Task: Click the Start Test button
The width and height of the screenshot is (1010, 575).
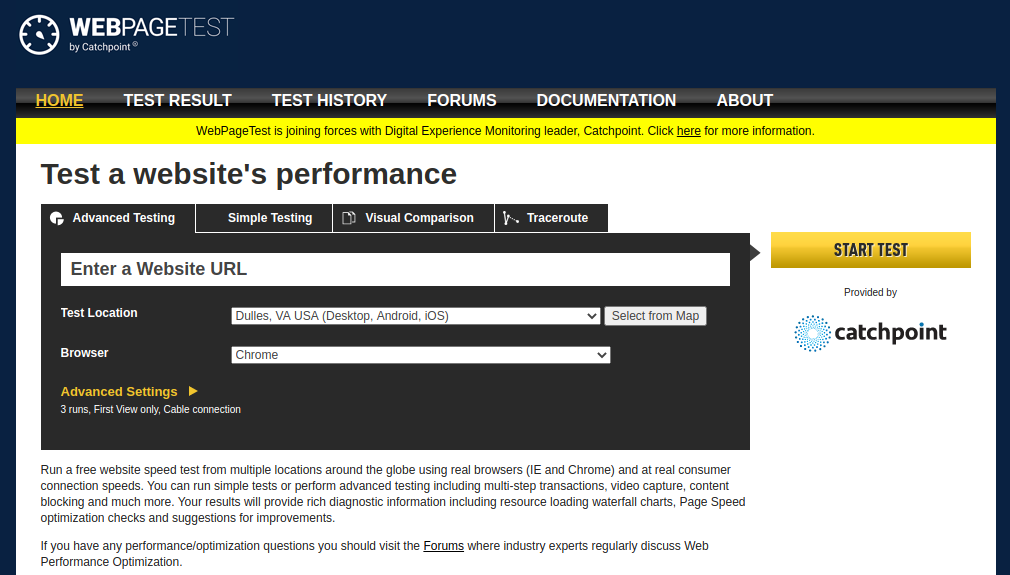Action: (x=870, y=250)
